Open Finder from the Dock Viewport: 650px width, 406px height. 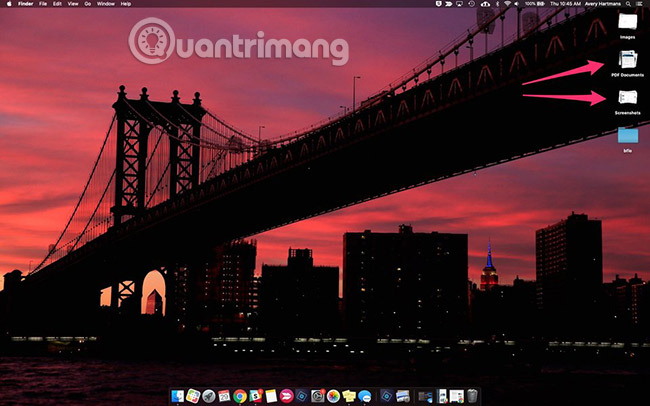click(x=178, y=396)
